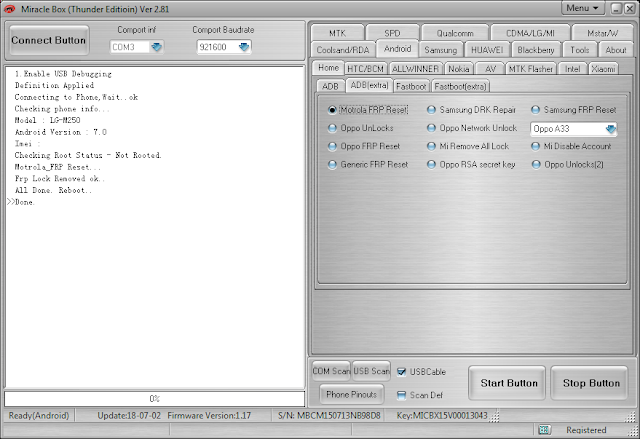
Task: Open the HTC/BCM sub-tab
Action: coord(365,69)
